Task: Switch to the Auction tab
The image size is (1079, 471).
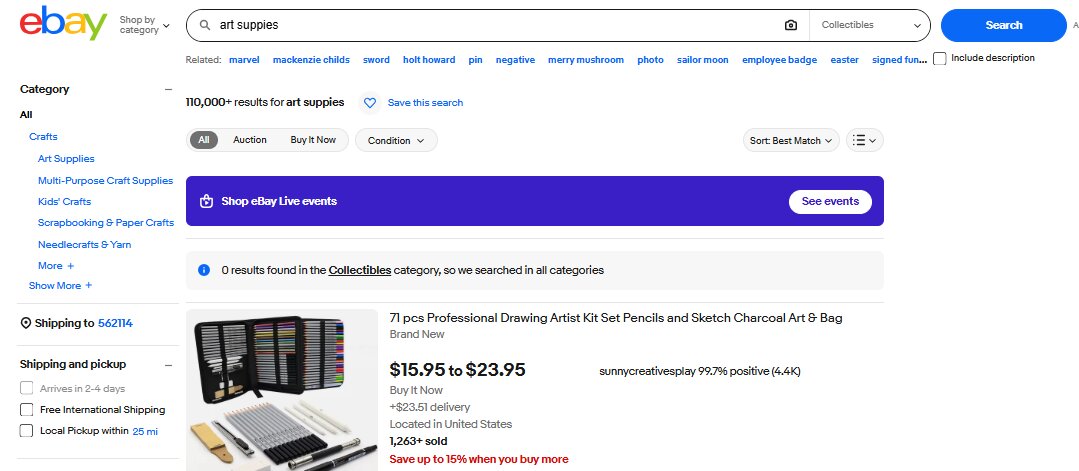Action: [x=250, y=140]
